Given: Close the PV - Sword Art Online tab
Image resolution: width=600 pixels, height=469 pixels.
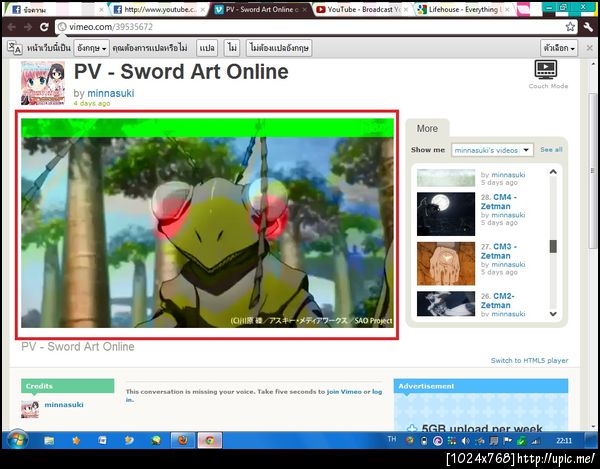Looking at the screenshot, I should coord(305,10).
